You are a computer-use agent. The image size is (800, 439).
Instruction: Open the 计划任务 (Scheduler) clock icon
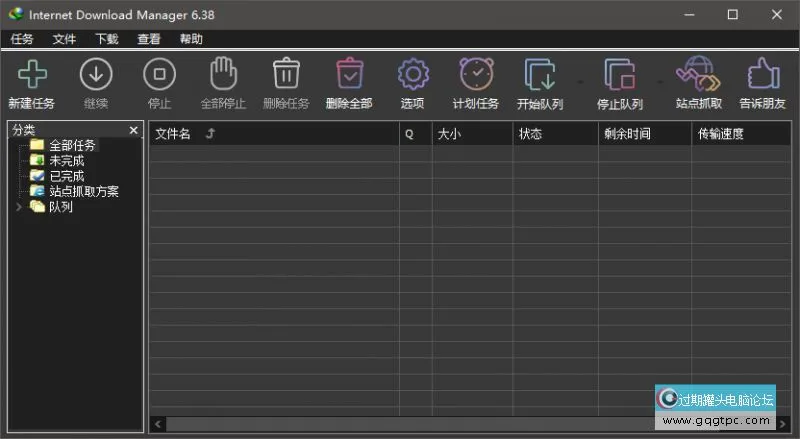[x=476, y=75]
